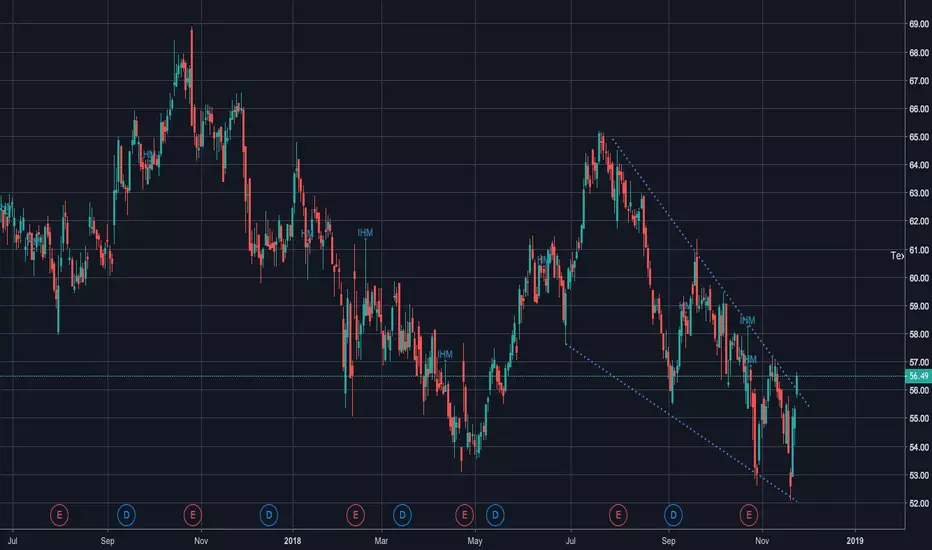Click the IHM label near the 57.00 level in October 2018
The height and width of the screenshot is (550, 932).
[749, 360]
